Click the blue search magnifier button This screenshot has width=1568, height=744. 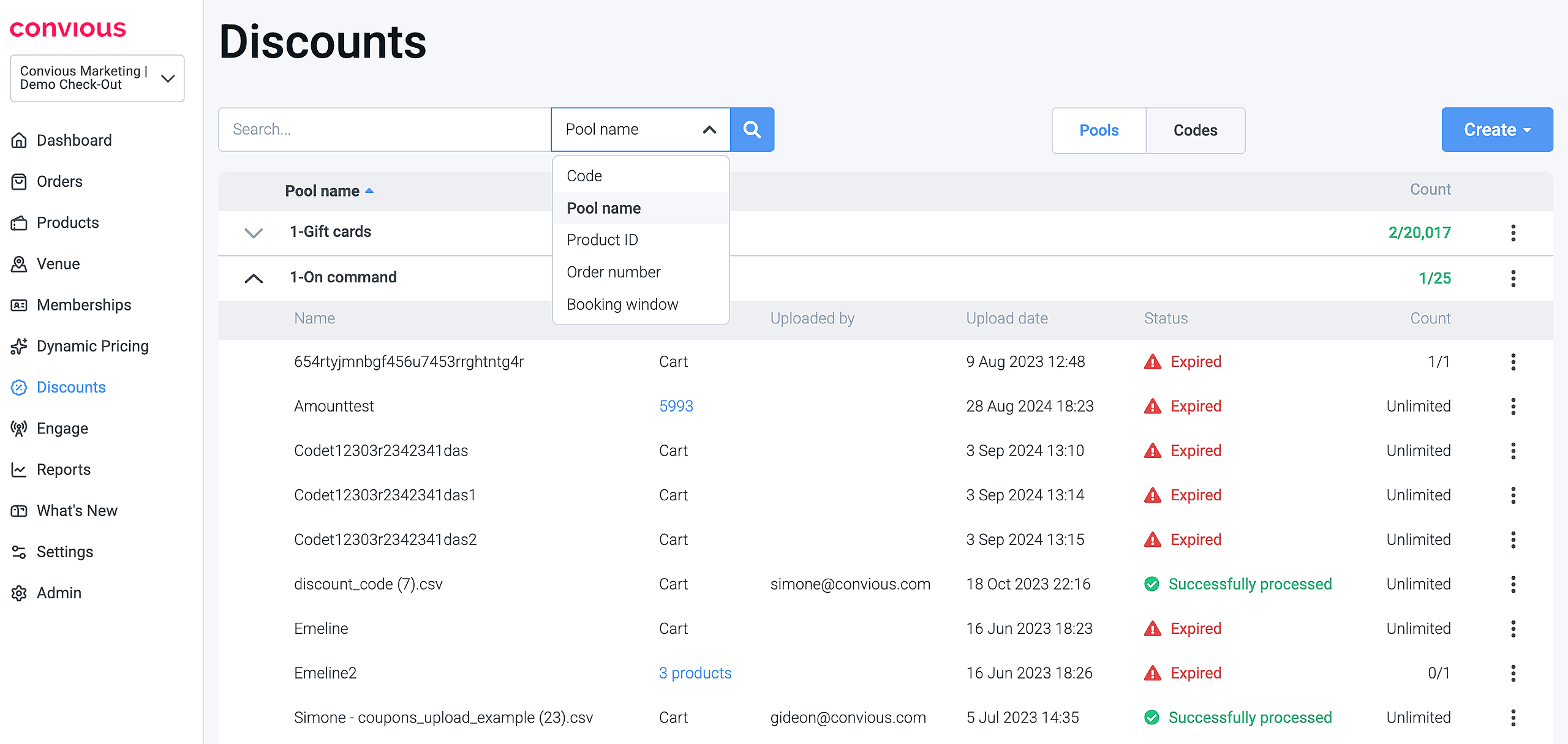click(752, 129)
